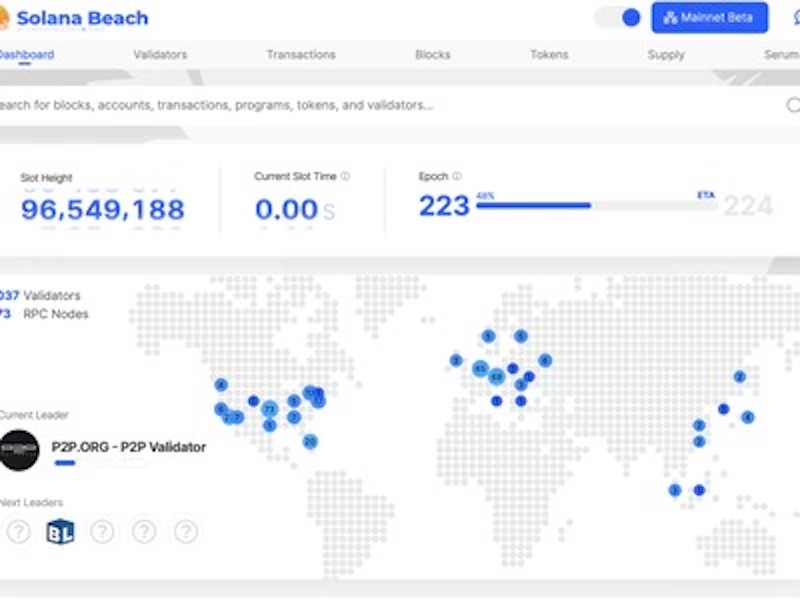The image size is (800, 600).
Task: Open the Mainnet Beta network selector
Action: [709, 18]
